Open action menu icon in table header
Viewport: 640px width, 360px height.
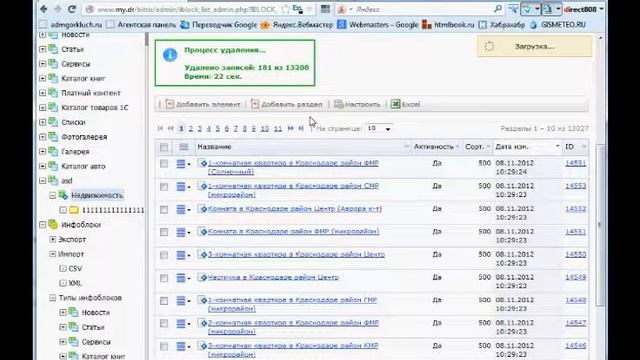pos(184,147)
